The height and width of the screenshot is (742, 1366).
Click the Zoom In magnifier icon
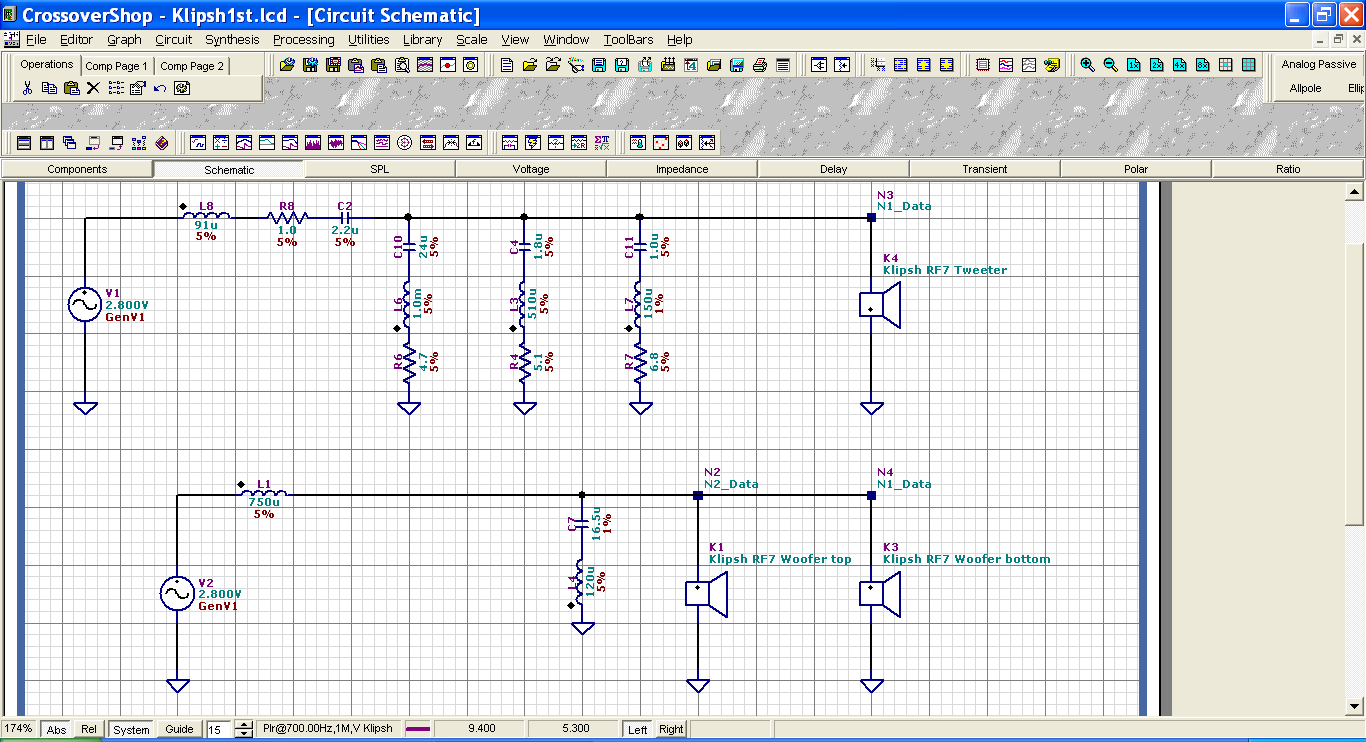1087,65
